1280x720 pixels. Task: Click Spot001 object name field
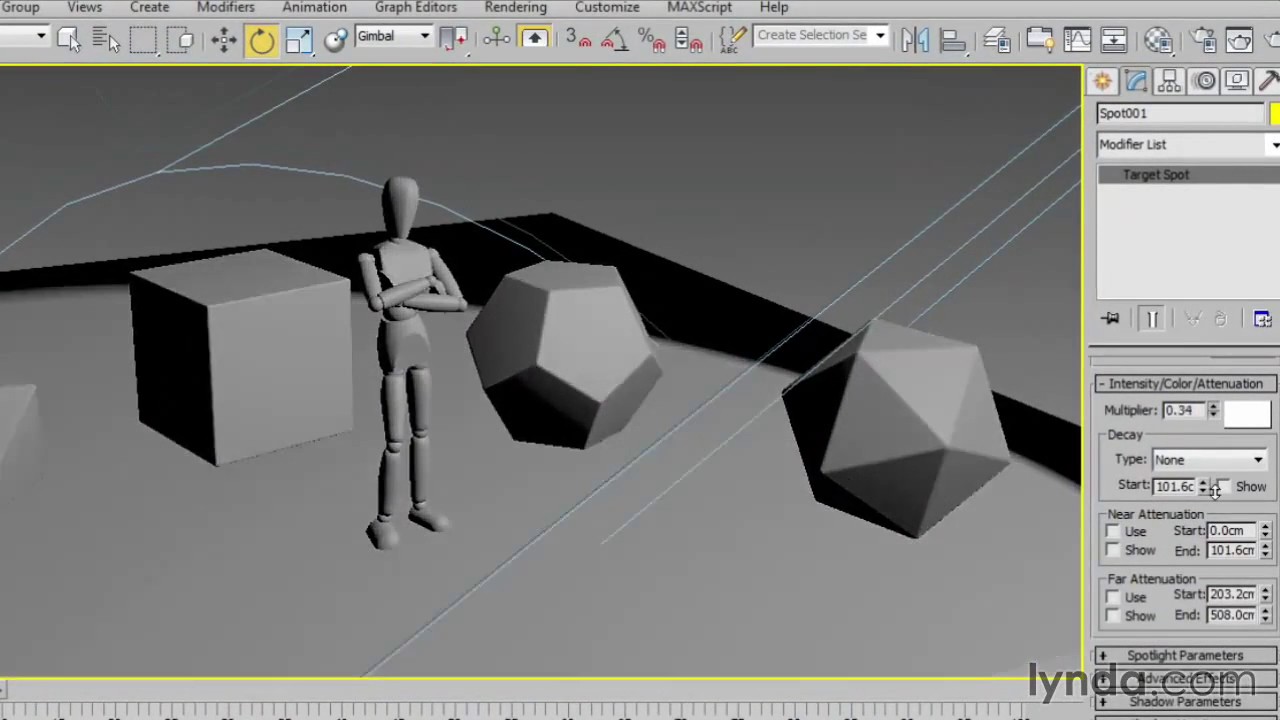(1180, 114)
